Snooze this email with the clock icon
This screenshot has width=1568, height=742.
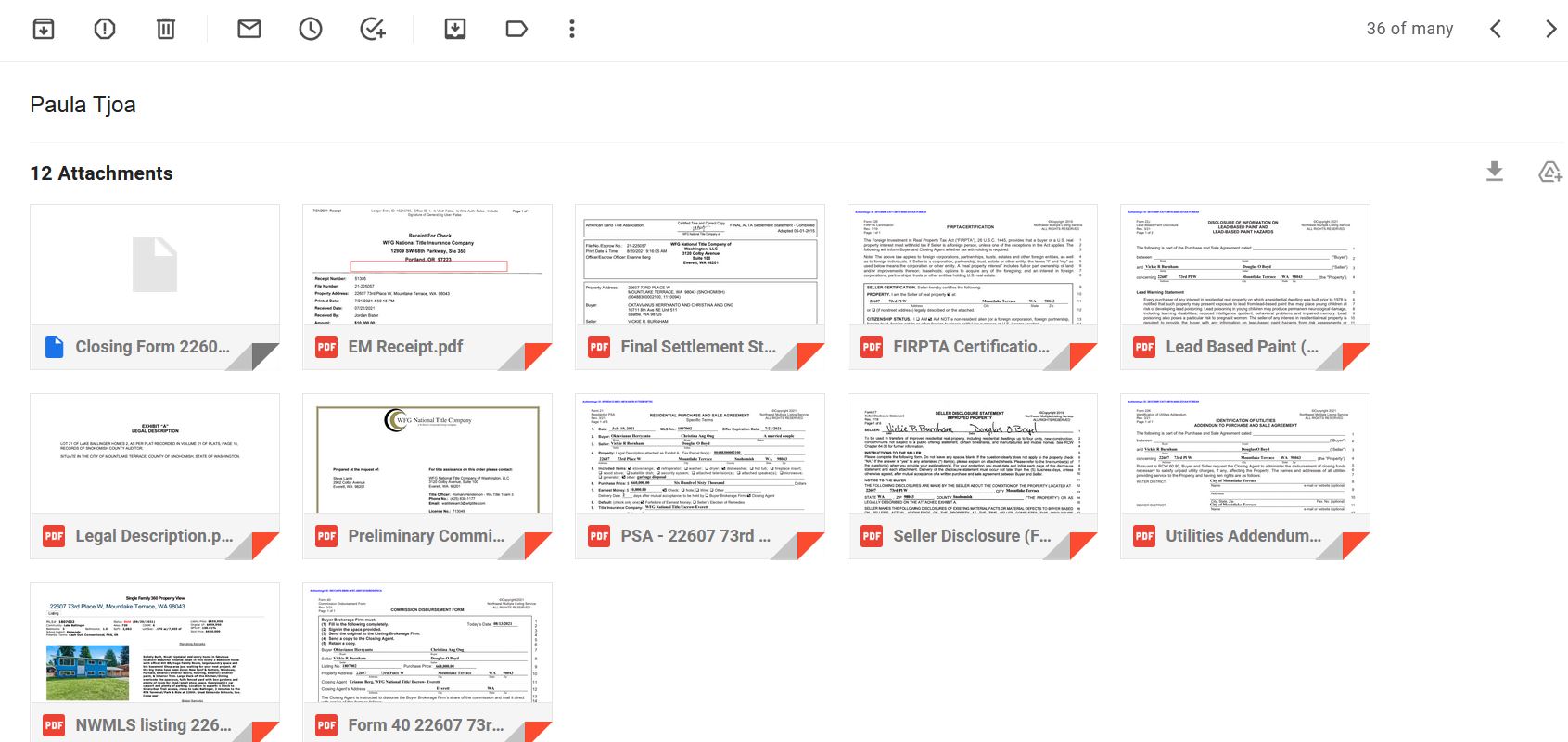click(311, 29)
